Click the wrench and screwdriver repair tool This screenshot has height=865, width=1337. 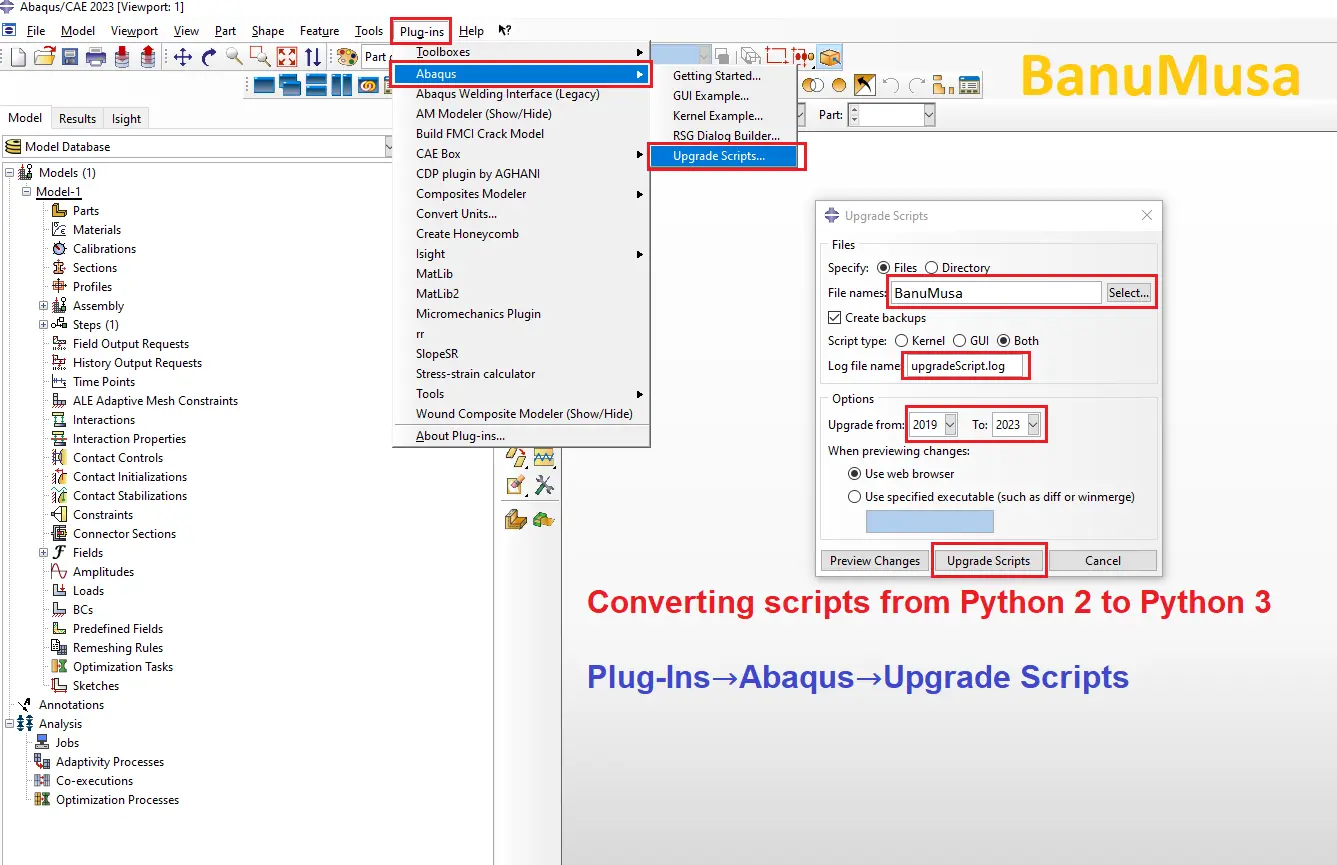[544, 485]
